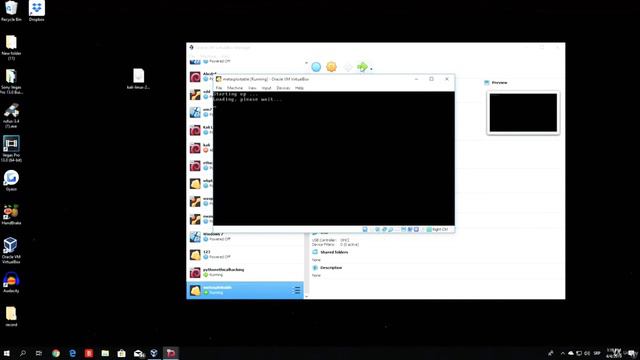The image size is (640, 360).
Task: Select HandBrake desktop icon
Action: (11, 215)
